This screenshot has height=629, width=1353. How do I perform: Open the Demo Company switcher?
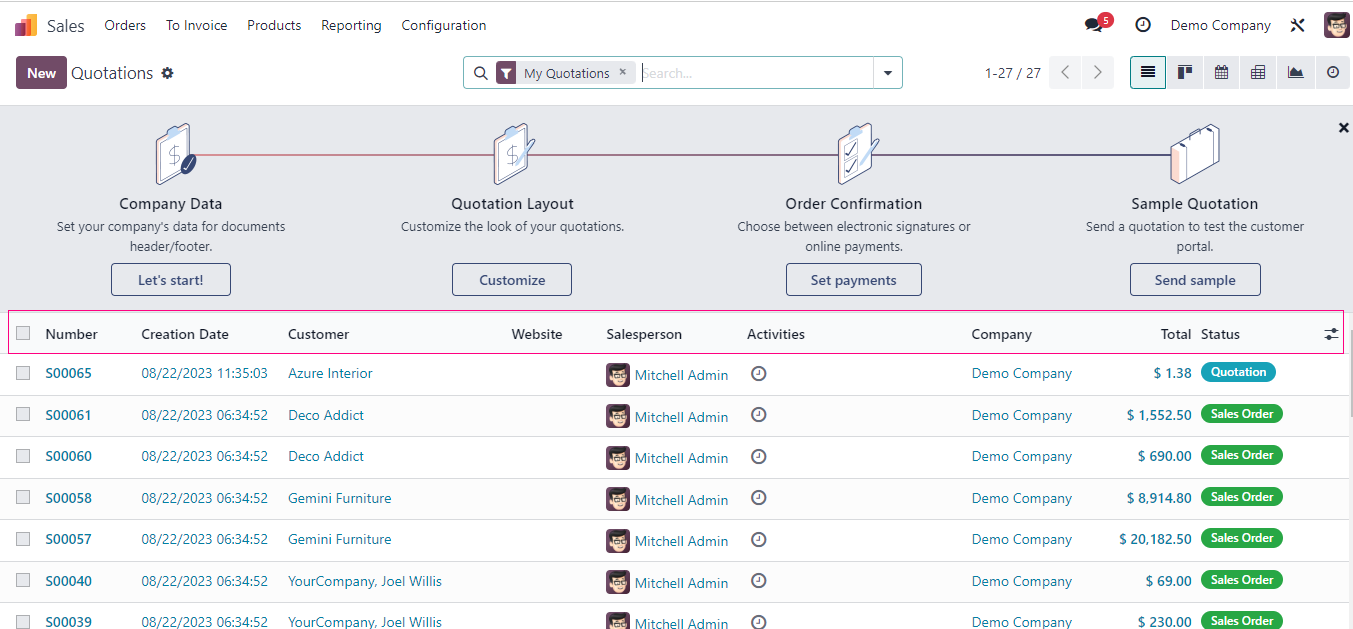tap(1220, 25)
